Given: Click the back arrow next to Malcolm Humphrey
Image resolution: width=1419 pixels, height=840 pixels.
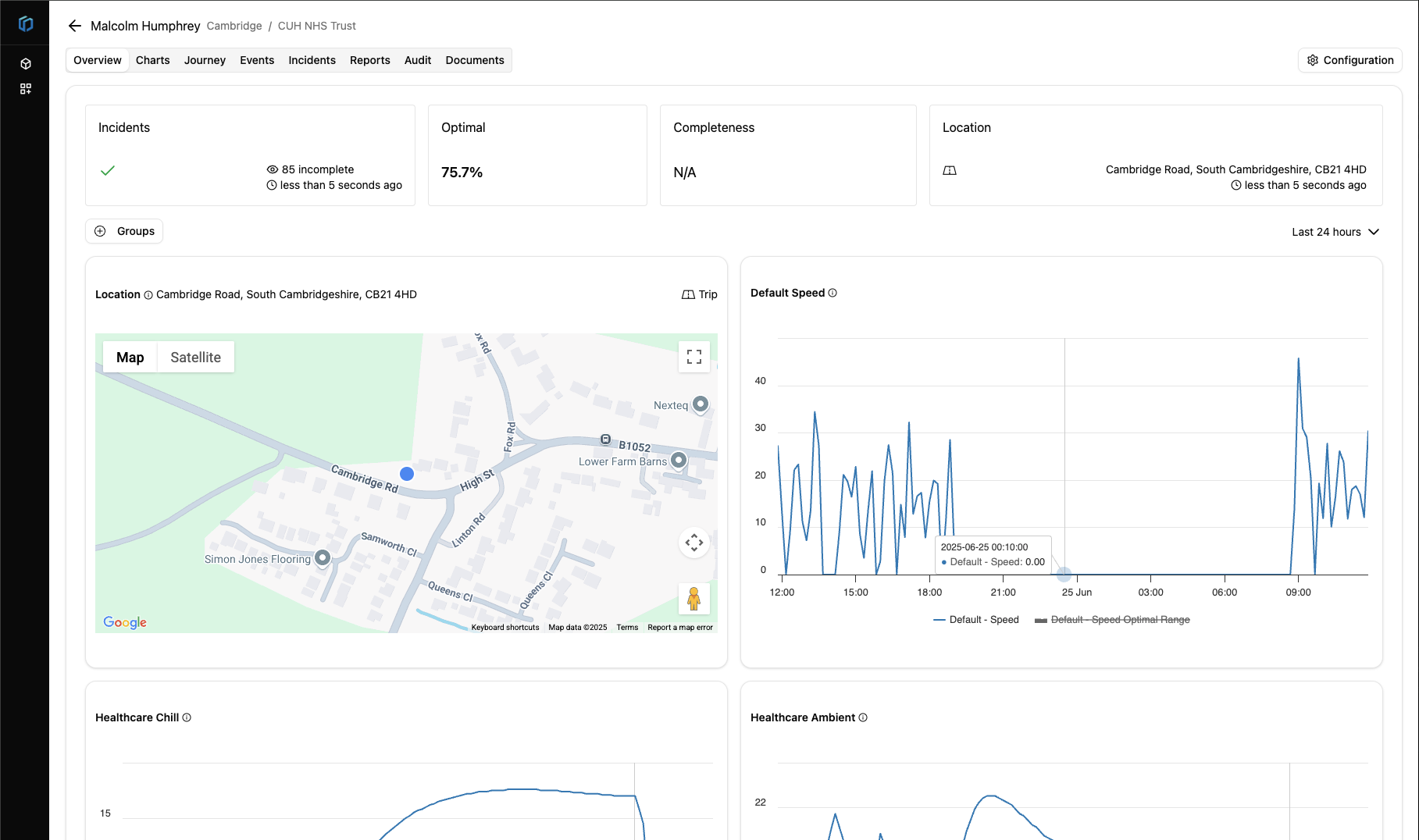Looking at the screenshot, I should pos(74,26).
